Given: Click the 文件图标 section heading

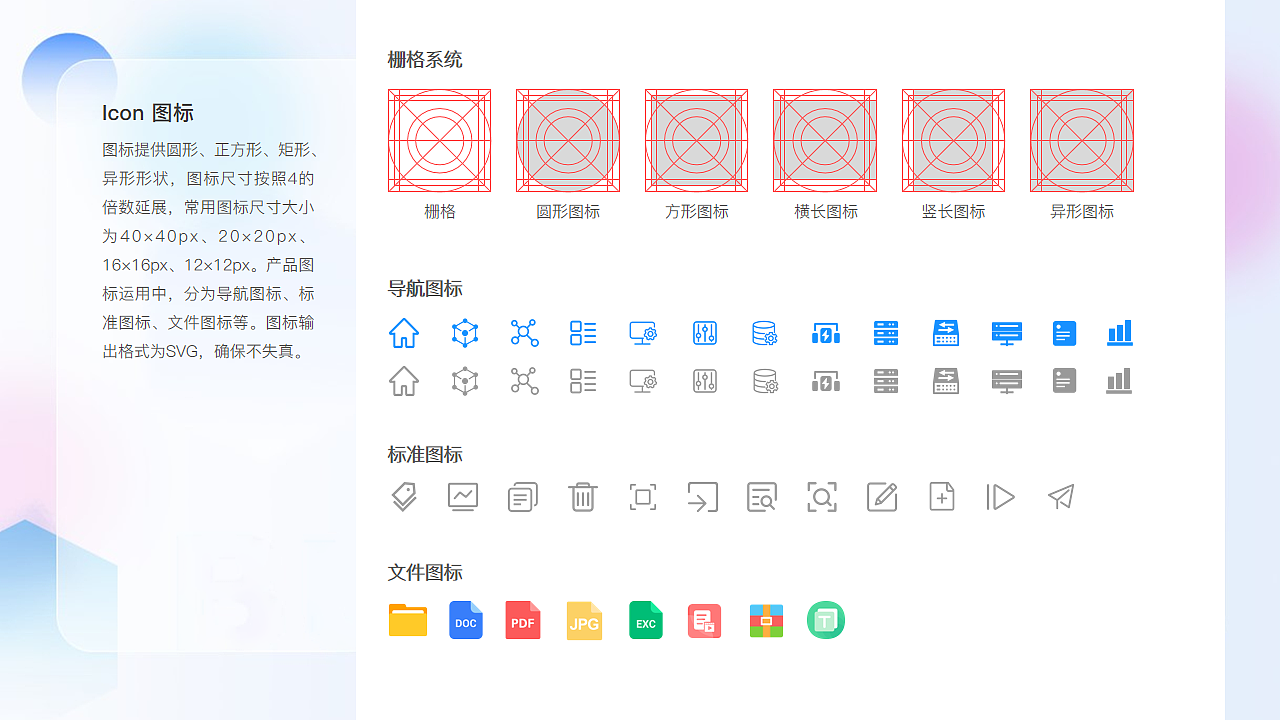Looking at the screenshot, I should pyautogui.click(x=425, y=573).
